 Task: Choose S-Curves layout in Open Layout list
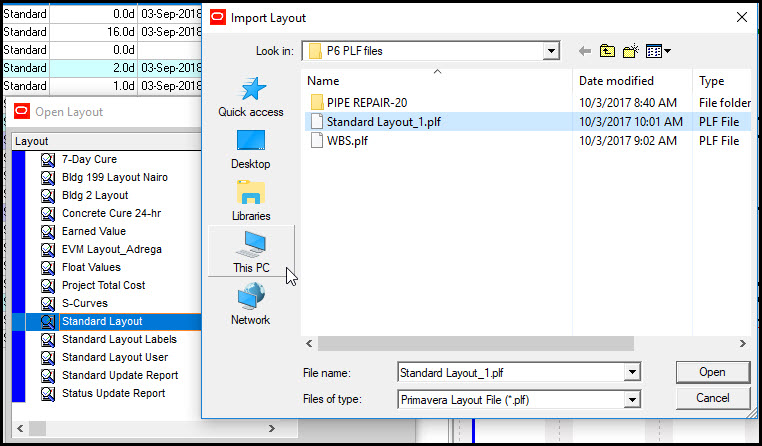(x=84, y=303)
